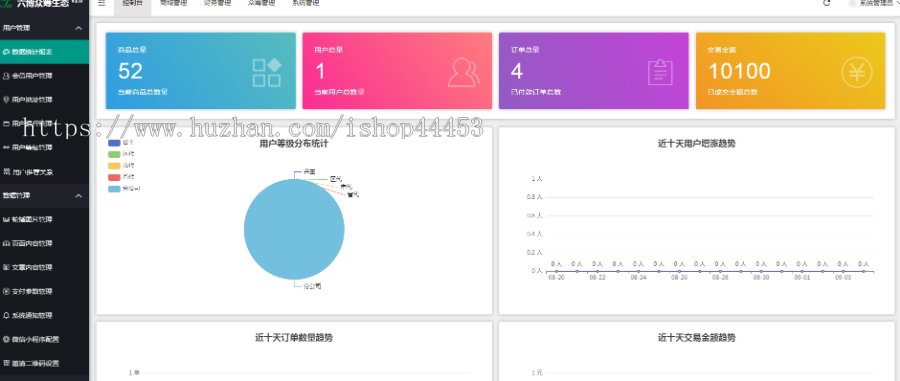This screenshot has width=900, height=381.
Task: Click the yen circle icon on the orange card
Action: click(x=857, y=73)
